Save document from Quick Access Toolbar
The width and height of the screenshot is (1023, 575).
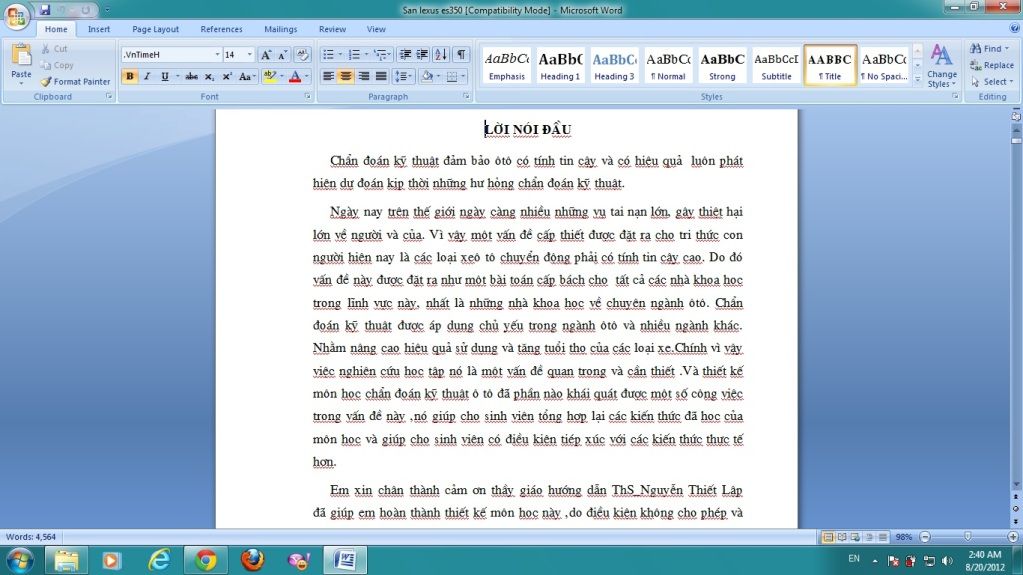click(x=45, y=10)
